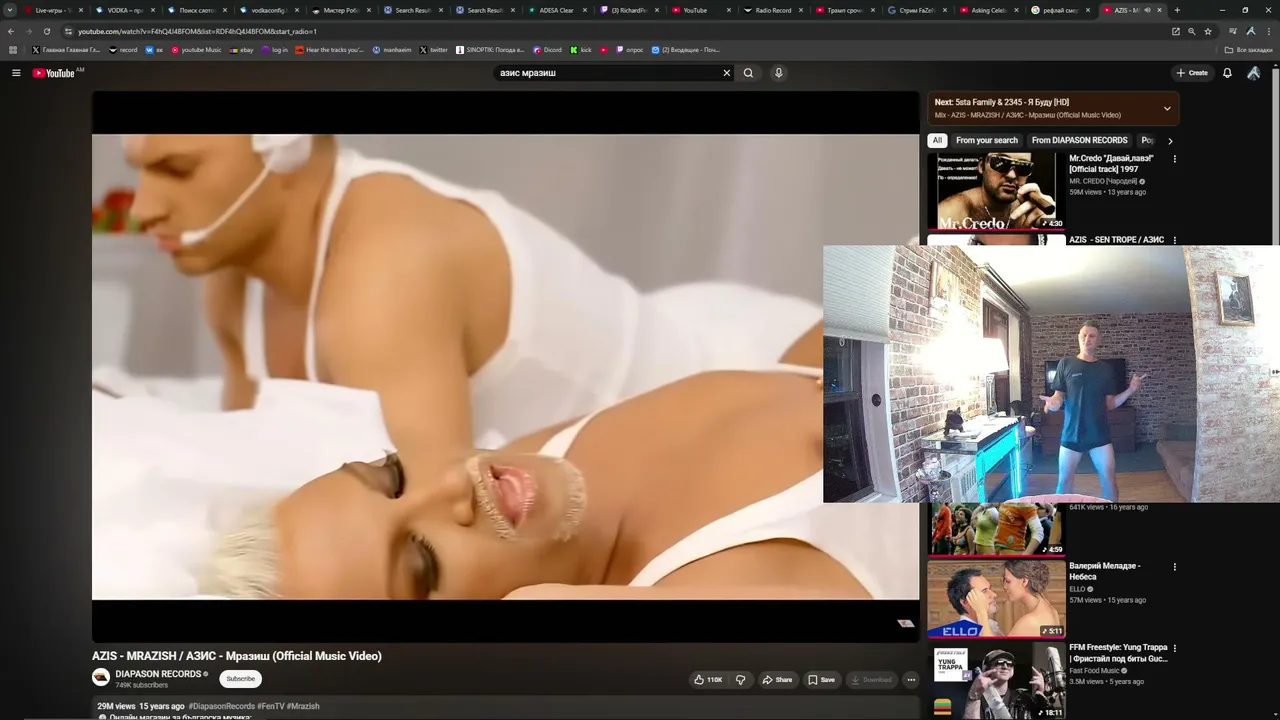This screenshot has height=720, width=1280.
Task: Open the 'youtube Music' bookmark
Action: (x=196, y=50)
